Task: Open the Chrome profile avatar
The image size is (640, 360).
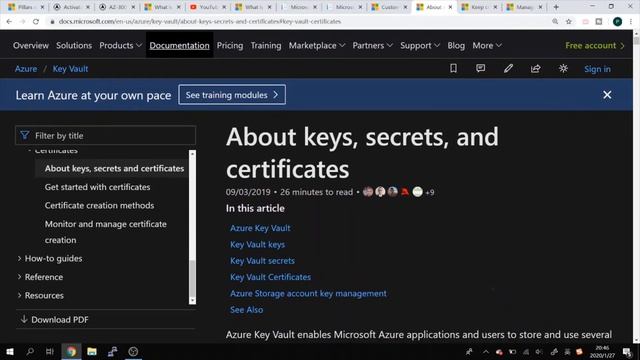Action: click(x=617, y=22)
